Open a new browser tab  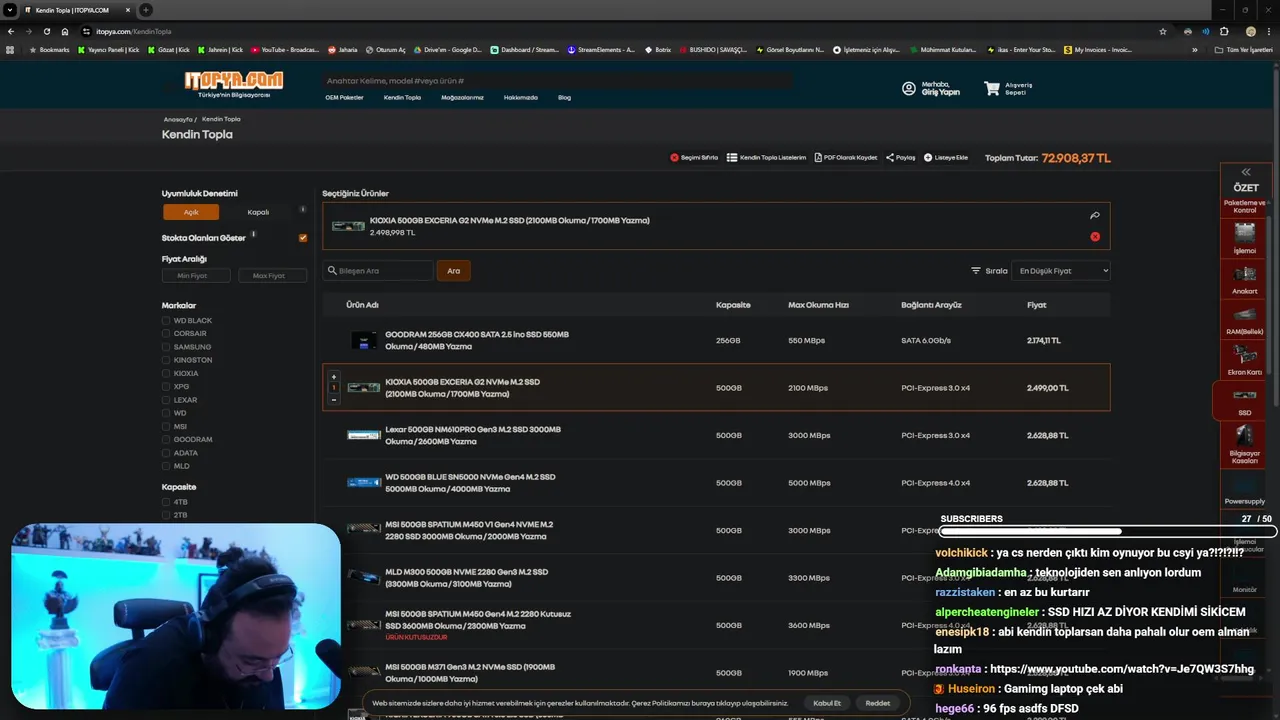coord(146,10)
